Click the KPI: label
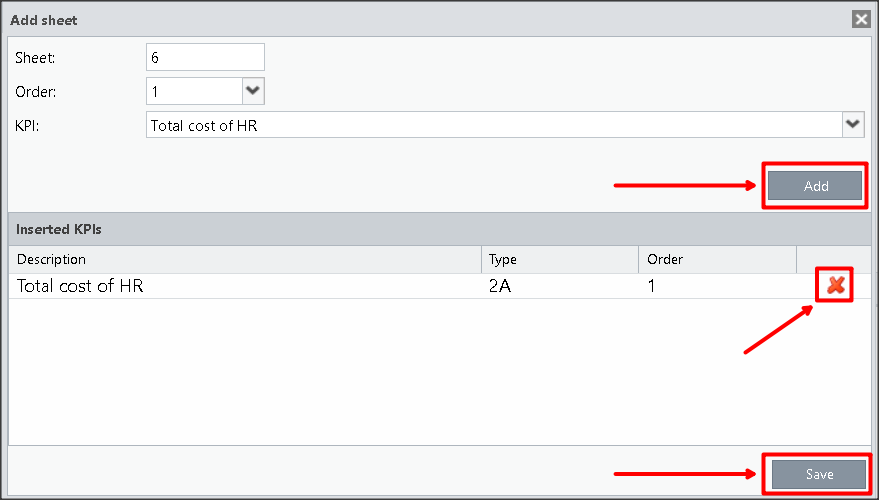879x500 pixels. (x=27, y=125)
